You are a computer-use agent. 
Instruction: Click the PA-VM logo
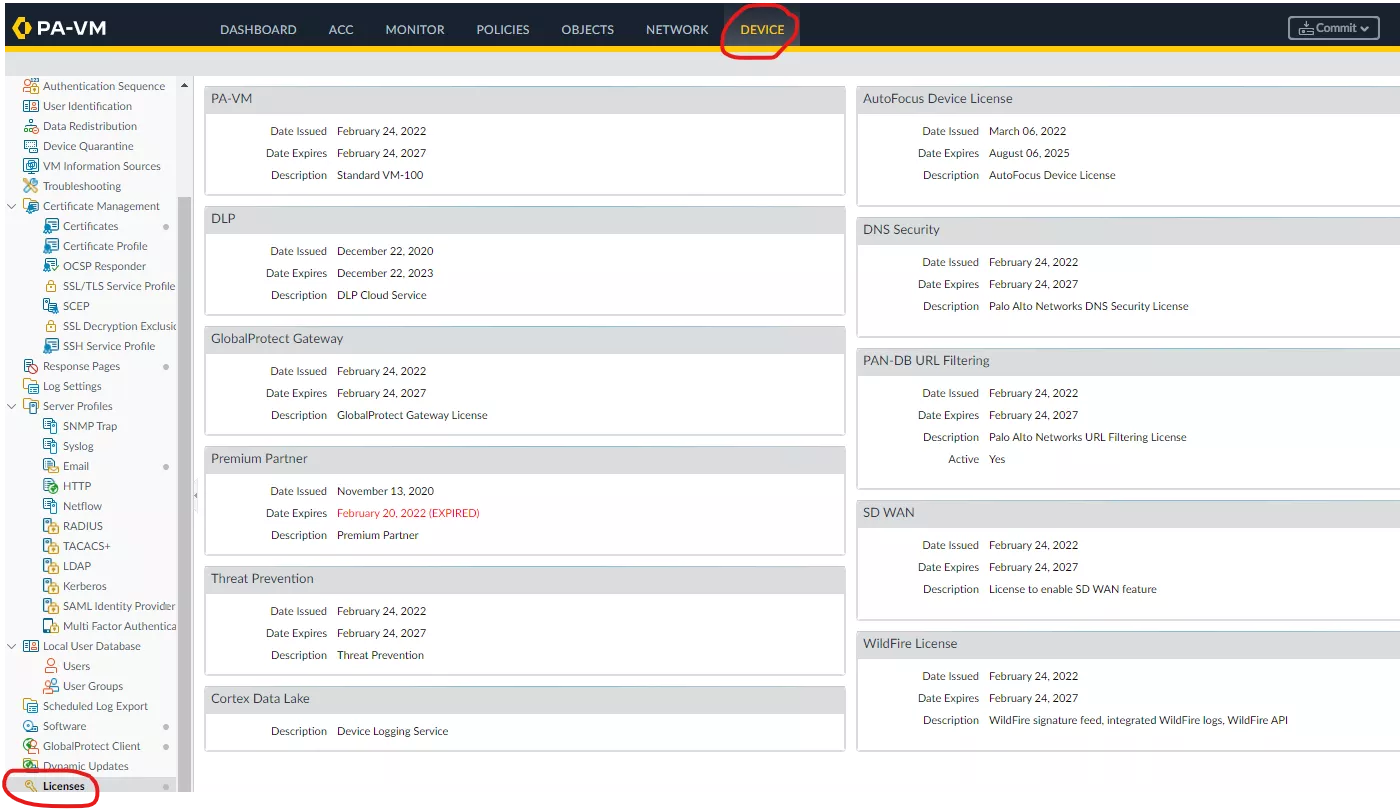click(x=59, y=28)
